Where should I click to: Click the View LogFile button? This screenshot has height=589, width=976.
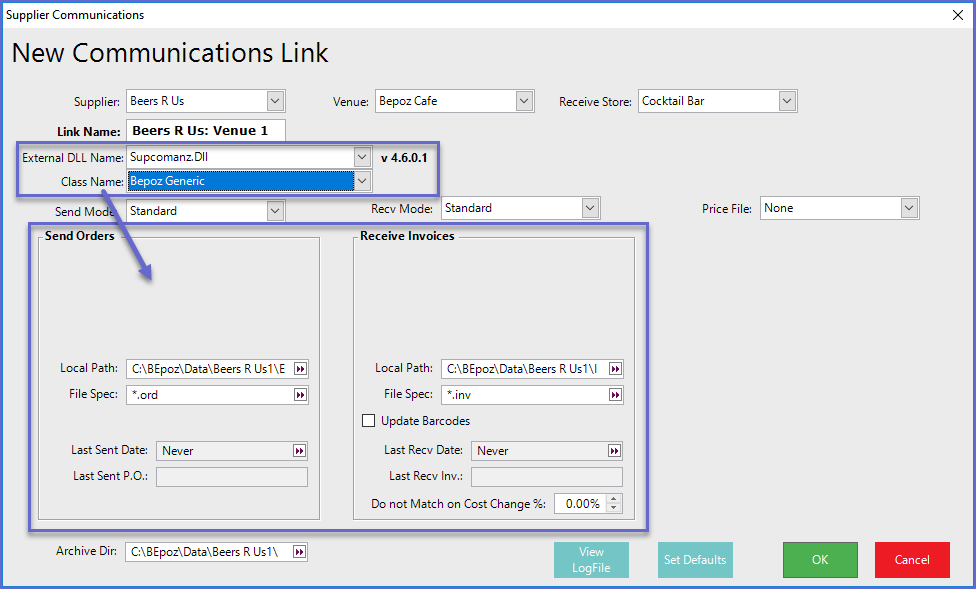coord(591,560)
